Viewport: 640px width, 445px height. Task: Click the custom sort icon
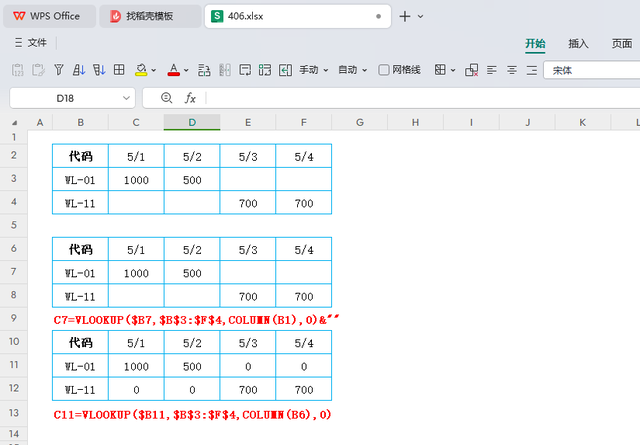(x=99, y=70)
